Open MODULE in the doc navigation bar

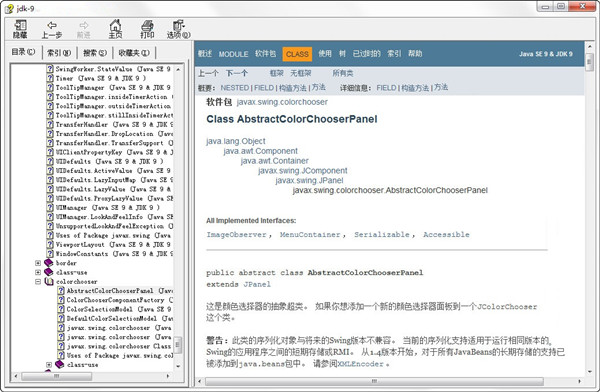coord(233,54)
